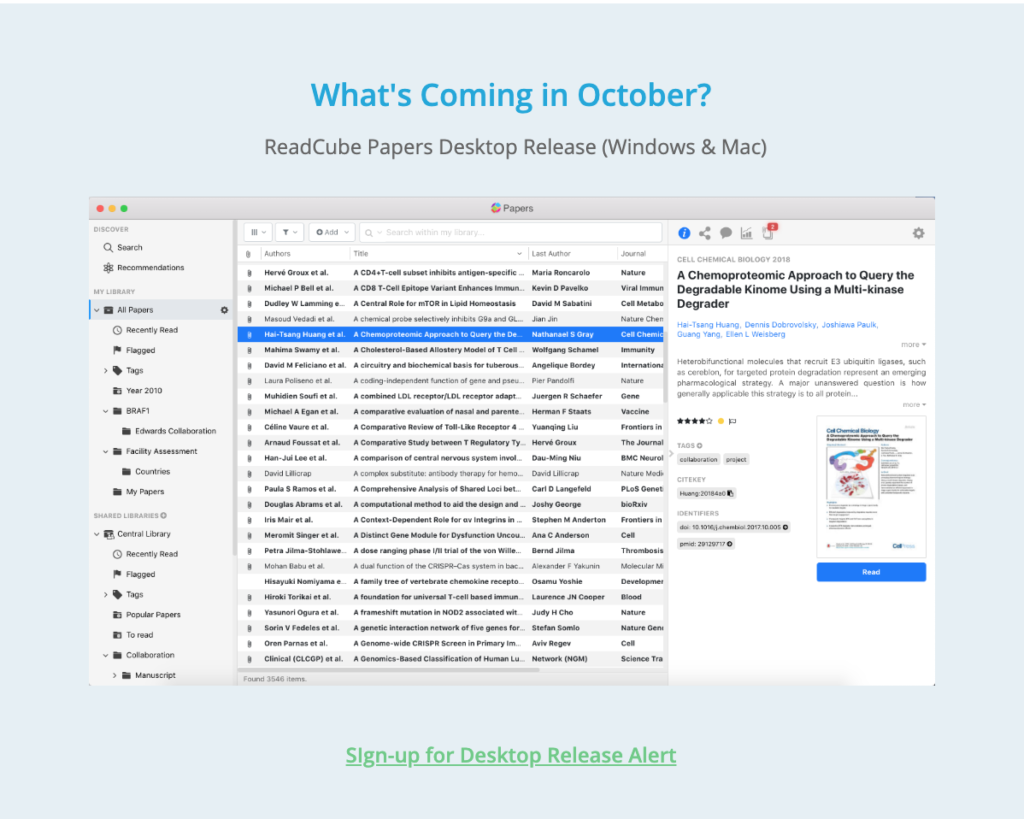The image size is (1024, 819).
Task: Toggle the info panel with the i icon
Action: tap(683, 233)
